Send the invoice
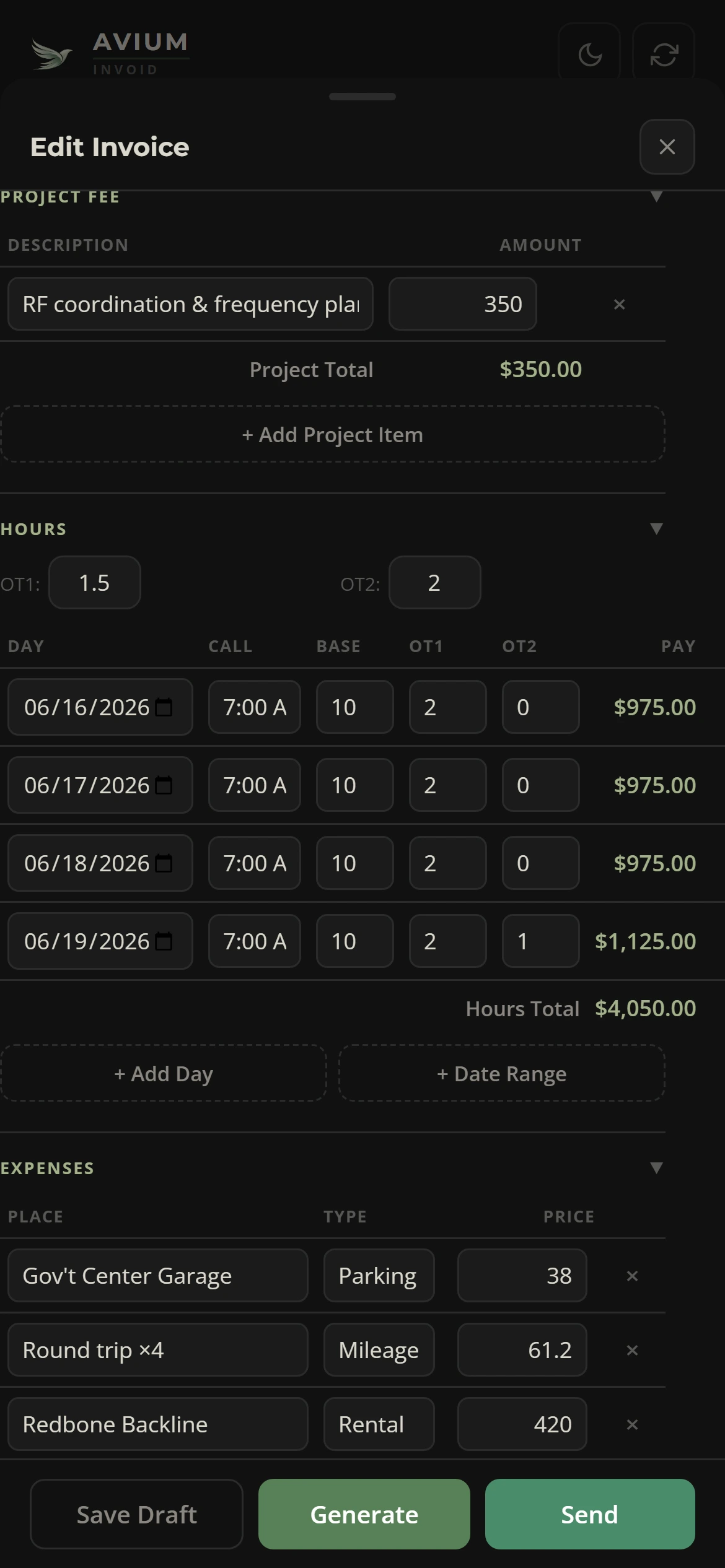 [590, 1514]
